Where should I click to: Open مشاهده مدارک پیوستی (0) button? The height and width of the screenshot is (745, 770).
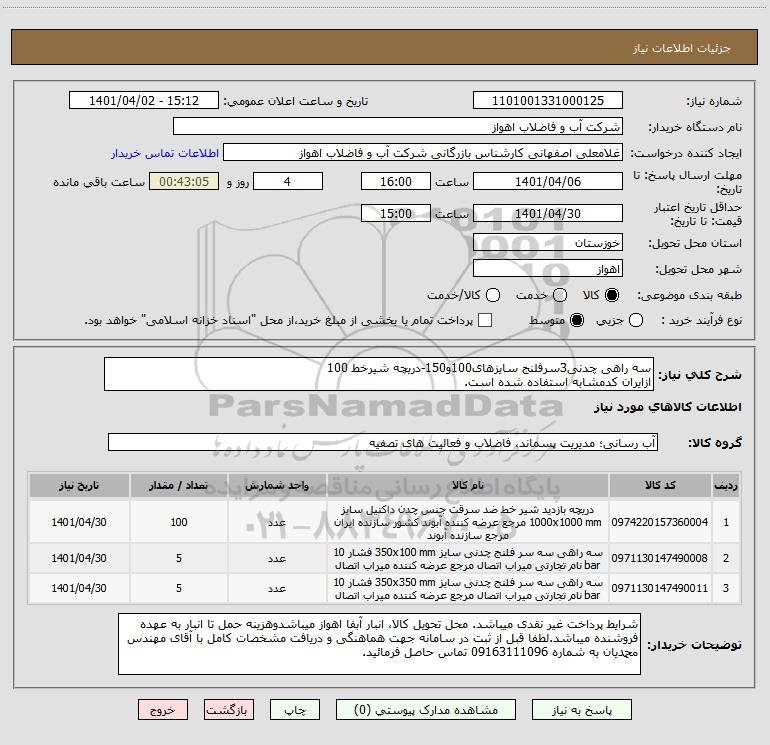click(x=426, y=710)
